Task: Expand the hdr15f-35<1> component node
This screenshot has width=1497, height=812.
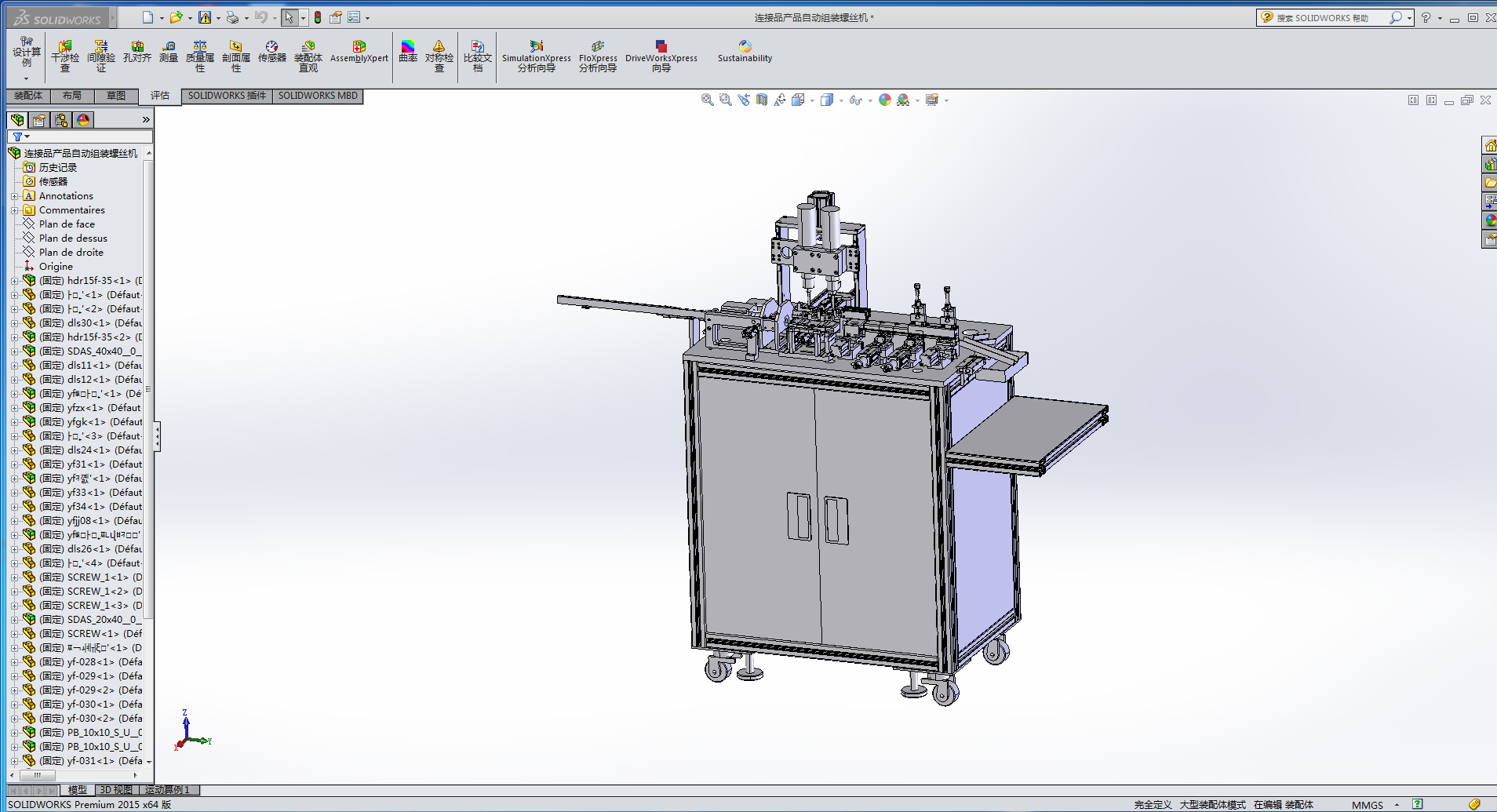Action: pyautogui.click(x=14, y=281)
